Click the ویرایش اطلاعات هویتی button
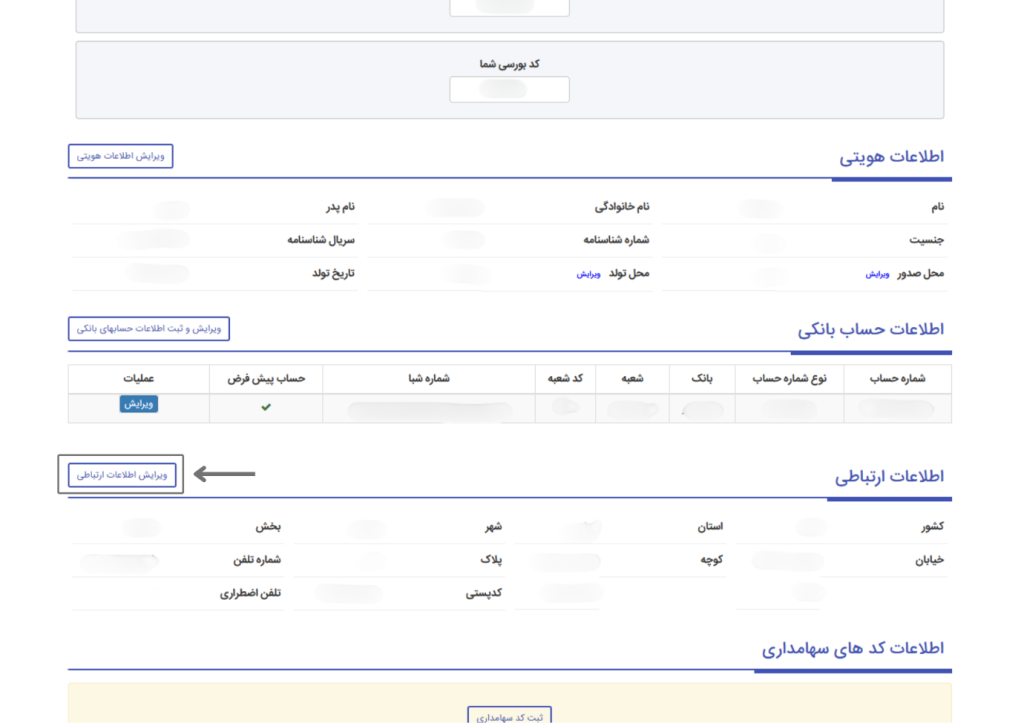The width and height of the screenshot is (1024, 723). click(121, 156)
